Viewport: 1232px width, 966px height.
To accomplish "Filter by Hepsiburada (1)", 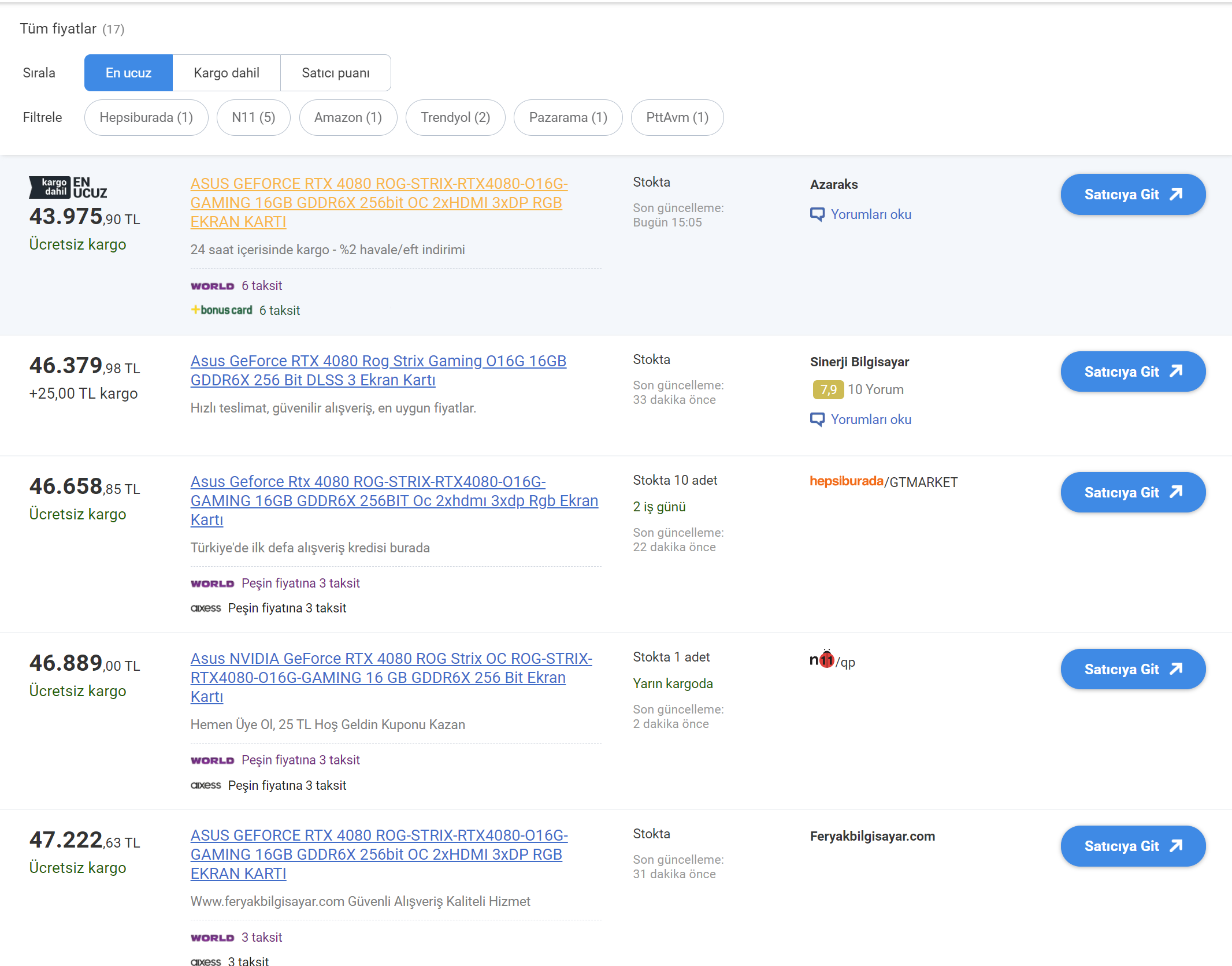I will click(146, 117).
